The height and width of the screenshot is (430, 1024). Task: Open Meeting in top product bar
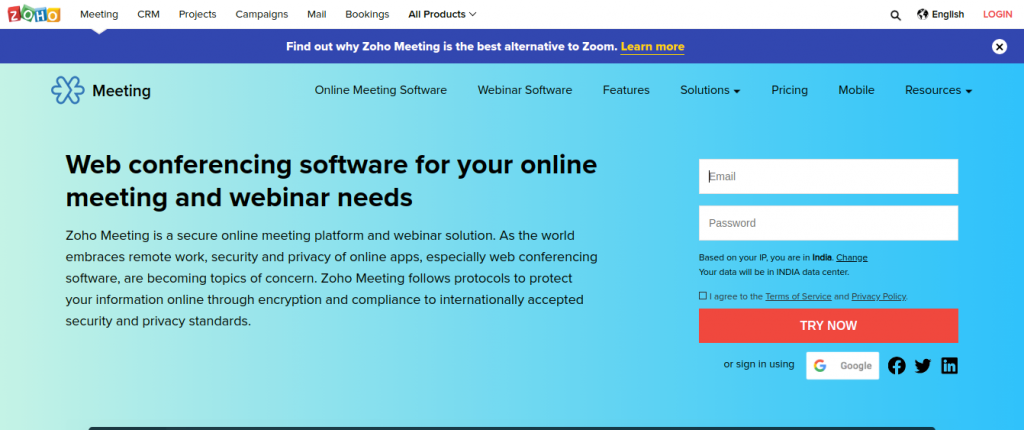pos(99,14)
